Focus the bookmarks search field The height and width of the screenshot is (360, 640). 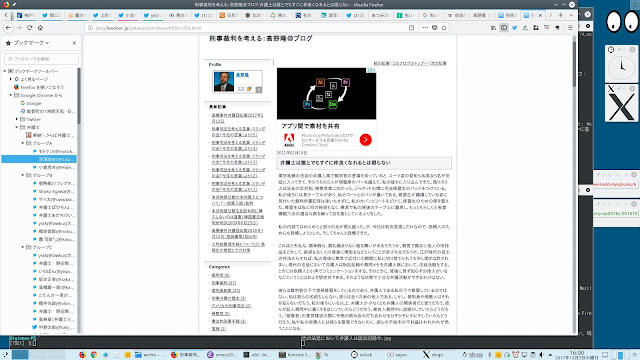(41, 59)
